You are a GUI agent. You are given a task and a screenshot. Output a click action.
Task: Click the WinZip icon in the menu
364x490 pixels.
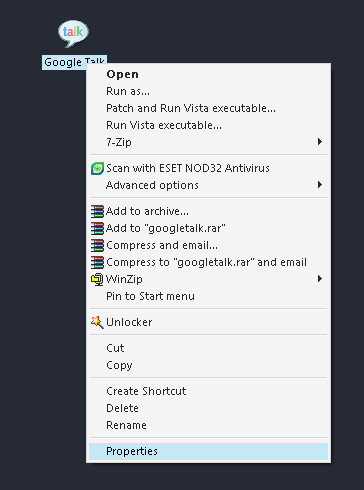[97, 279]
